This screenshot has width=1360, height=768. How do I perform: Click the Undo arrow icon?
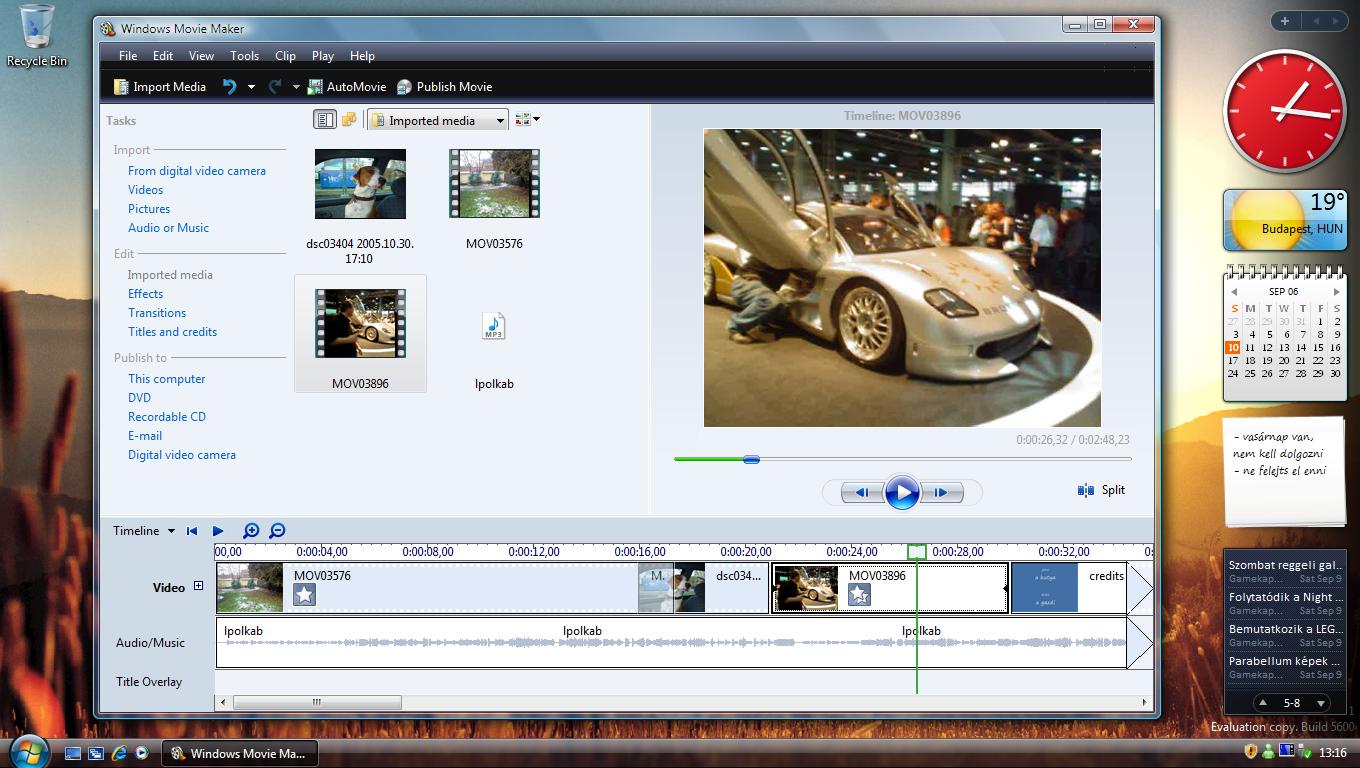(x=229, y=87)
